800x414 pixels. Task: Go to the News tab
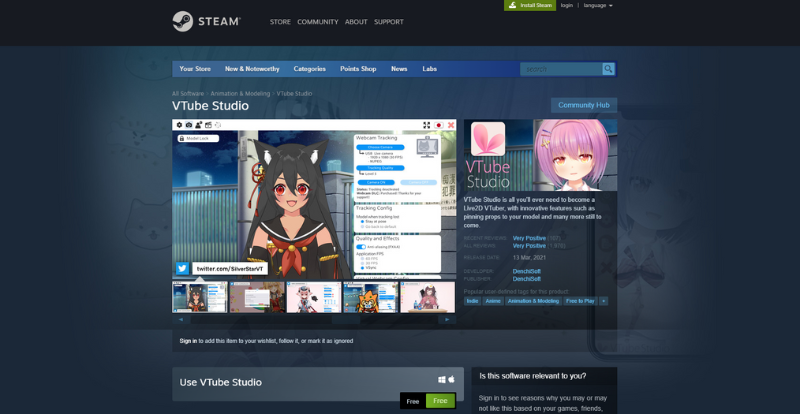399,69
